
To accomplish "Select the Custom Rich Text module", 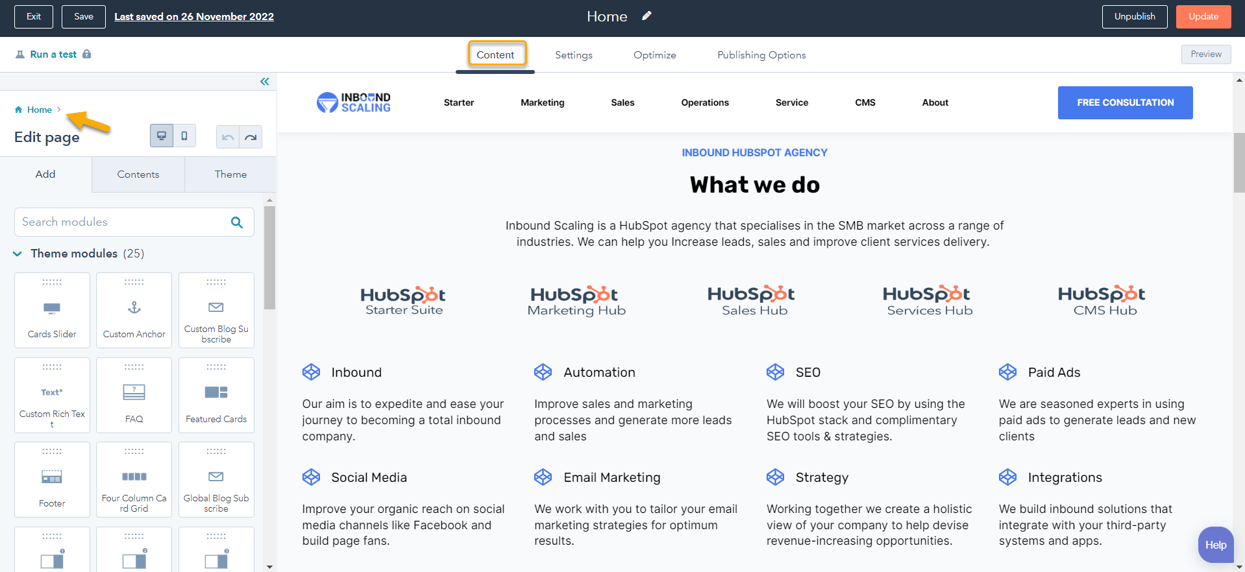I will point(52,395).
